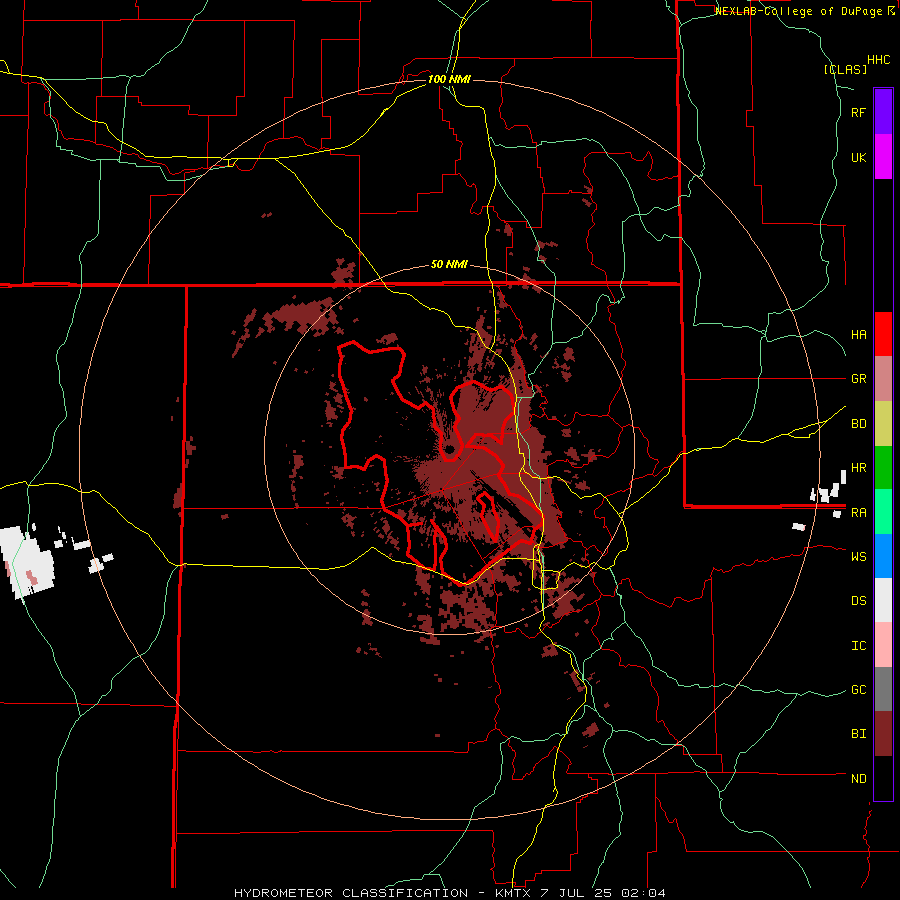Click the pink GR legend color swatch
The image size is (900, 900).
tap(883, 379)
